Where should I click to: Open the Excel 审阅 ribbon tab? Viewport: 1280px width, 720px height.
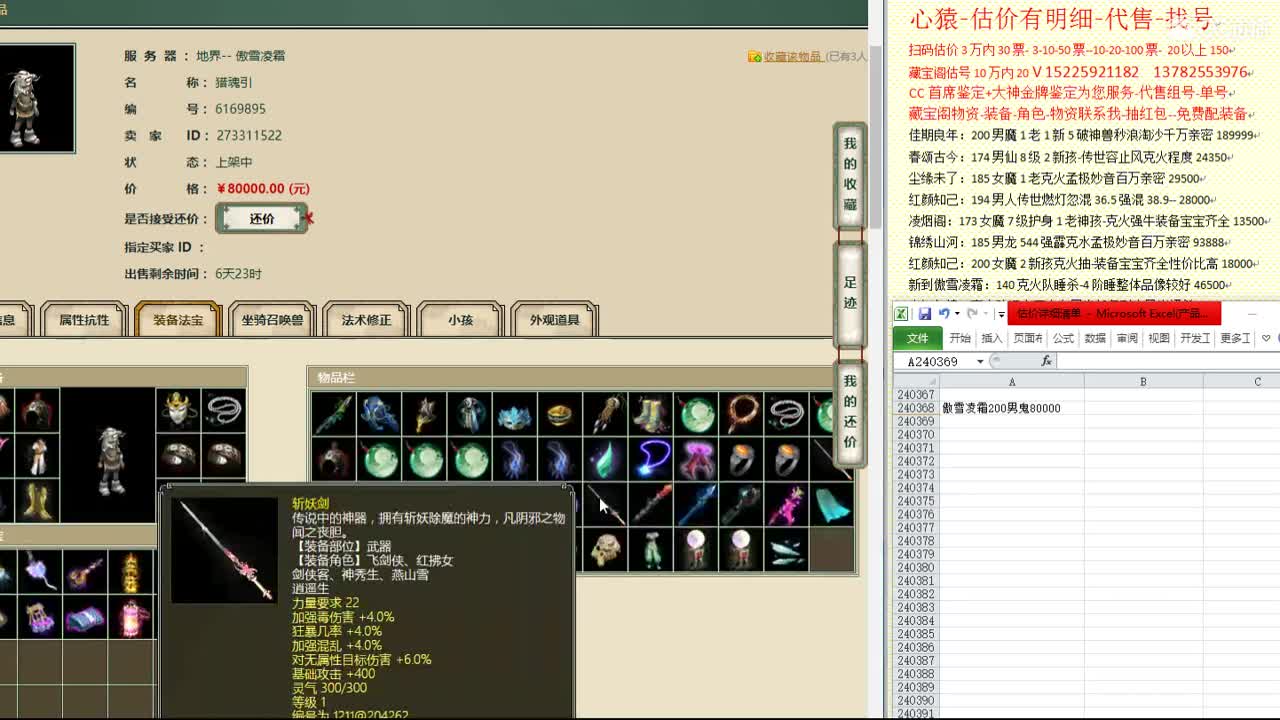(1127, 338)
